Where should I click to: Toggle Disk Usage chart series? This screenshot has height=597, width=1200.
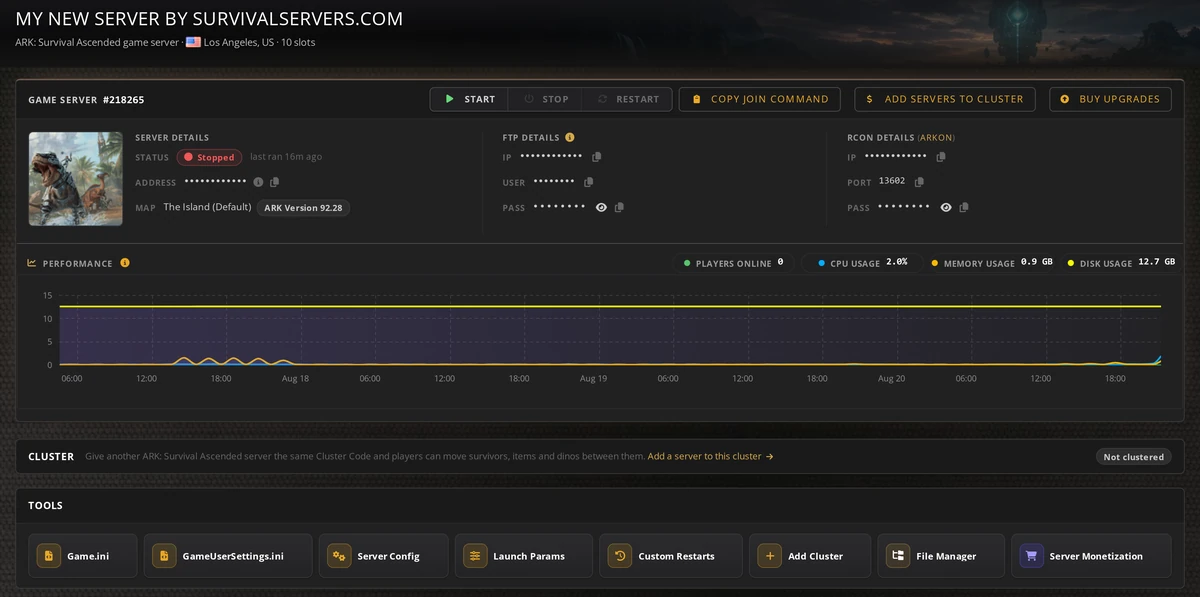(x=1121, y=263)
